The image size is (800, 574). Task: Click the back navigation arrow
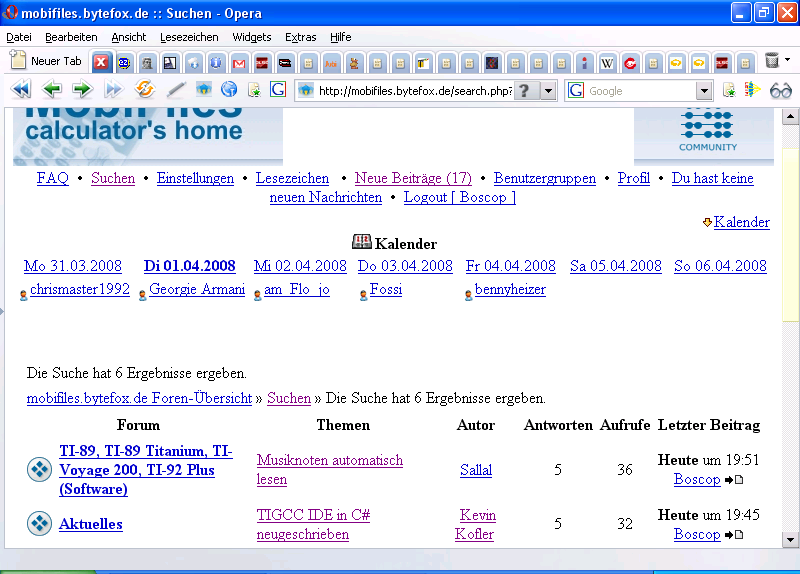click(x=52, y=90)
